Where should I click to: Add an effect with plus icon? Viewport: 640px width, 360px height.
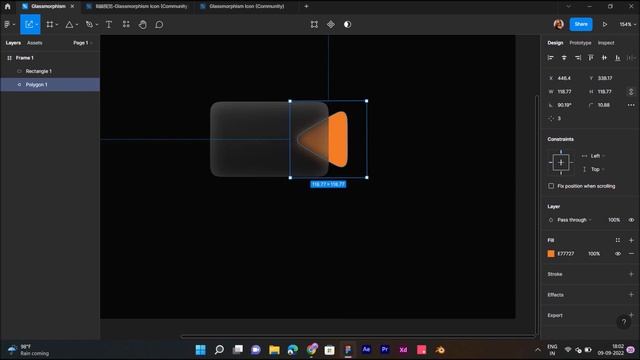[x=631, y=295]
